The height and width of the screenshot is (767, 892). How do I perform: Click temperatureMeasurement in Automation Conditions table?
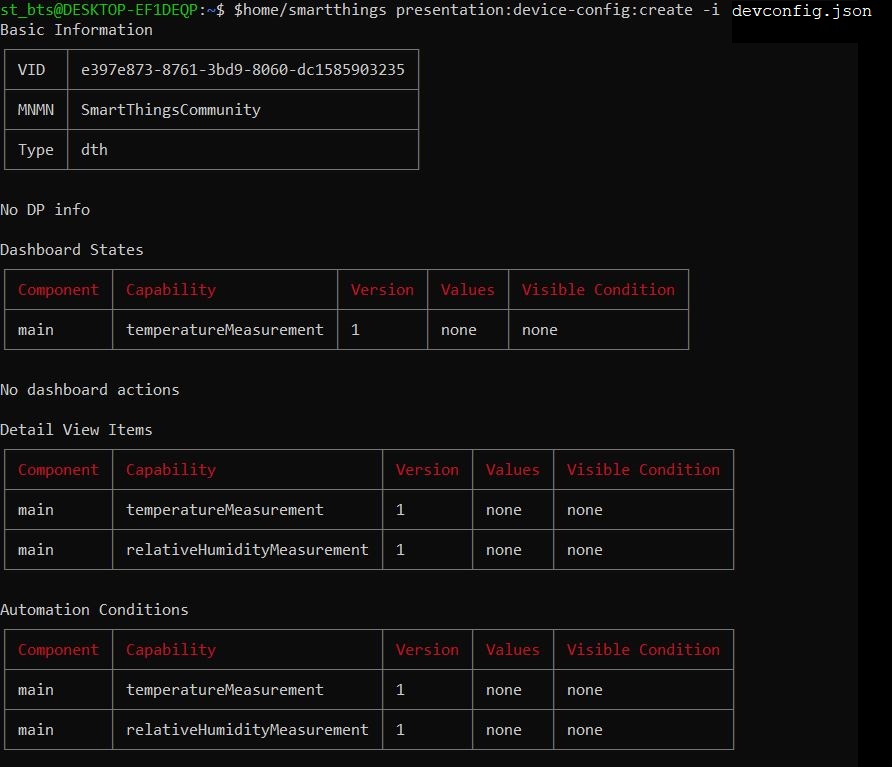tap(225, 690)
